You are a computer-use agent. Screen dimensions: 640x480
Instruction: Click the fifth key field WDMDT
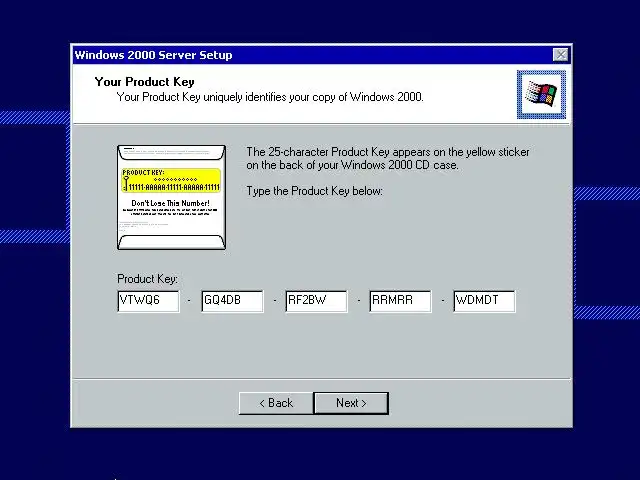pyautogui.click(x=484, y=301)
